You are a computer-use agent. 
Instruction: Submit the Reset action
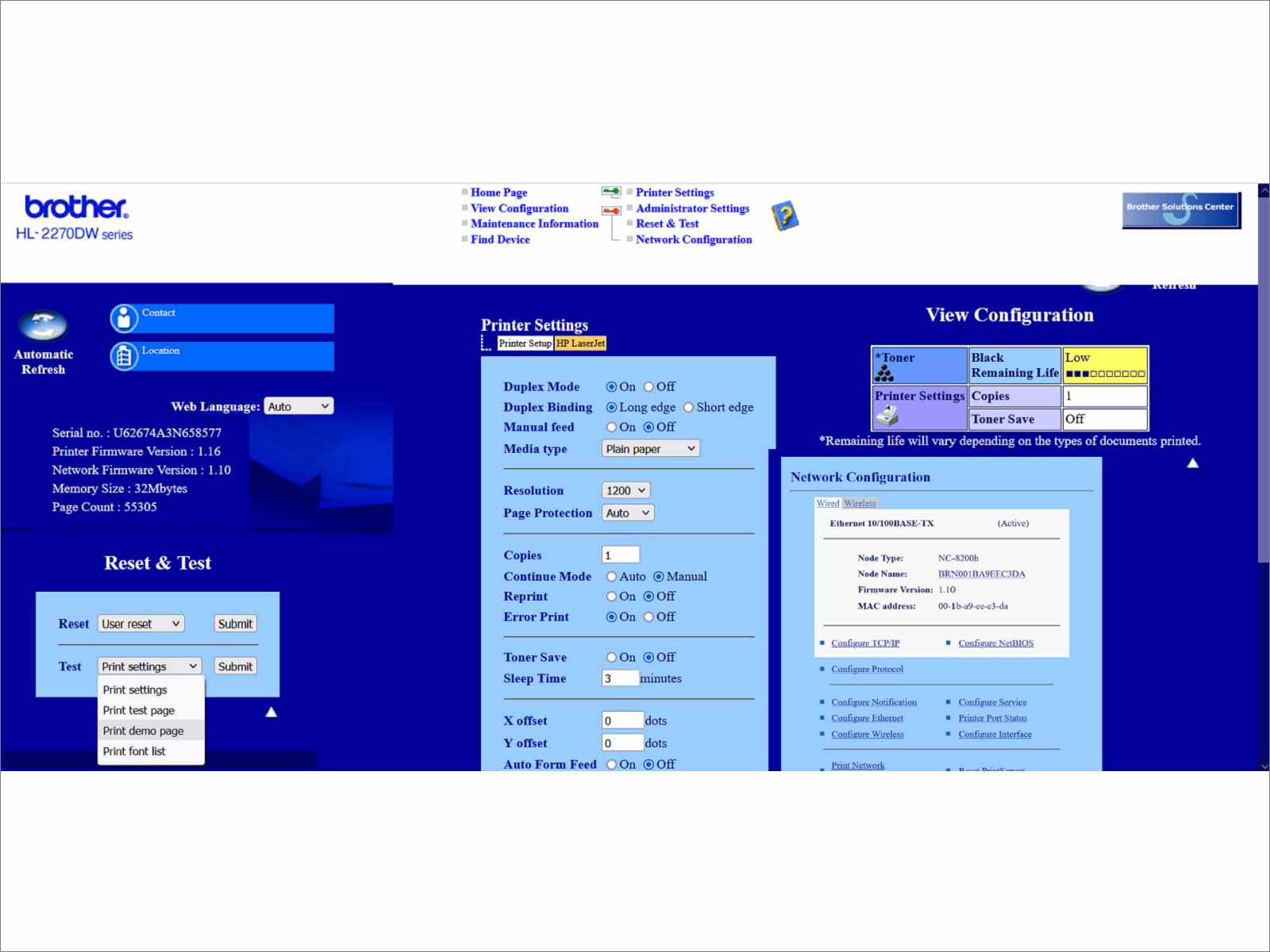(235, 624)
